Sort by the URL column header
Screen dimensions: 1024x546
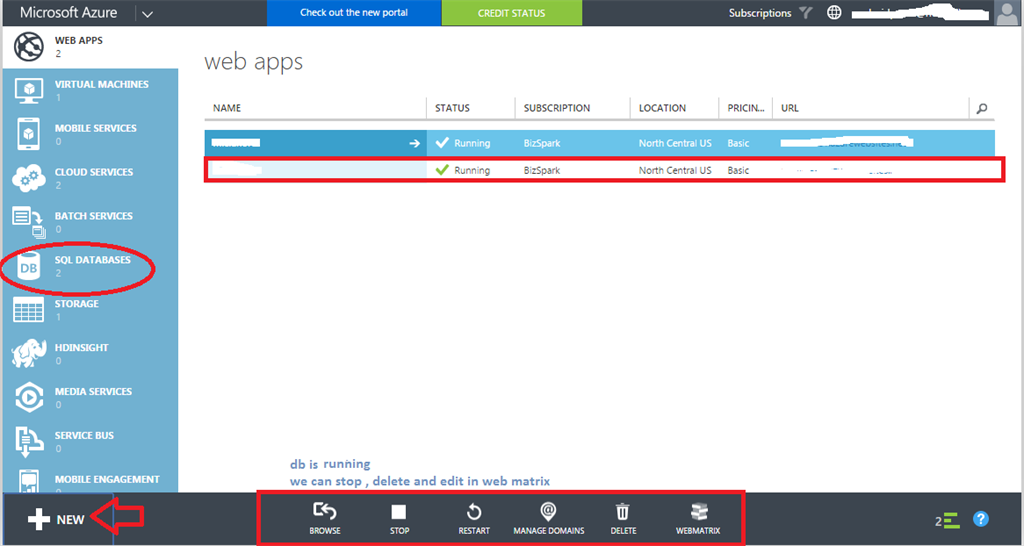coord(790,108)
